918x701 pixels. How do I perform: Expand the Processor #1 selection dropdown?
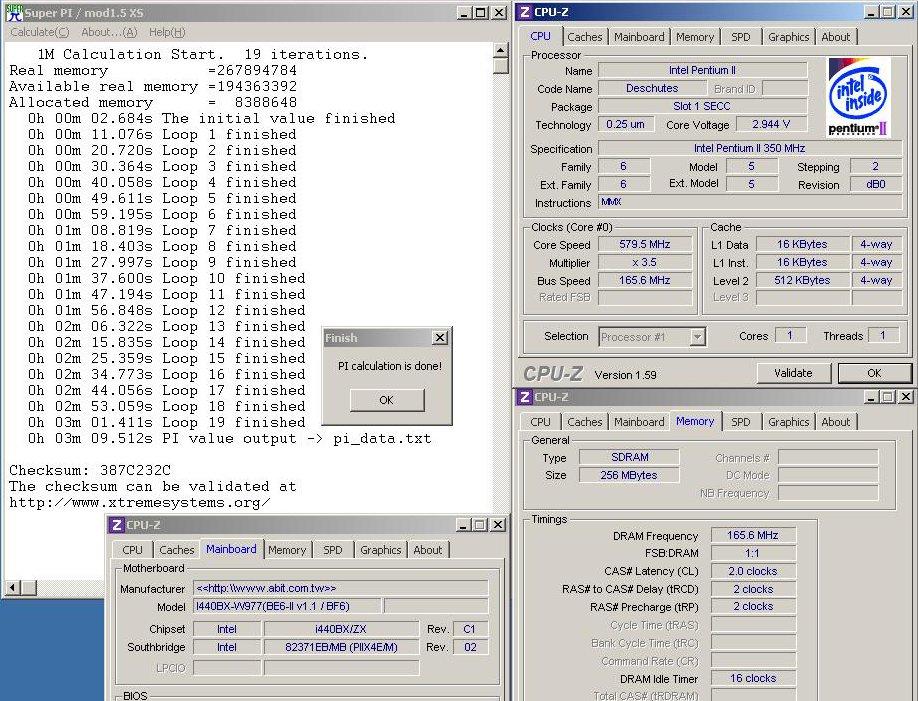[697, 337]
